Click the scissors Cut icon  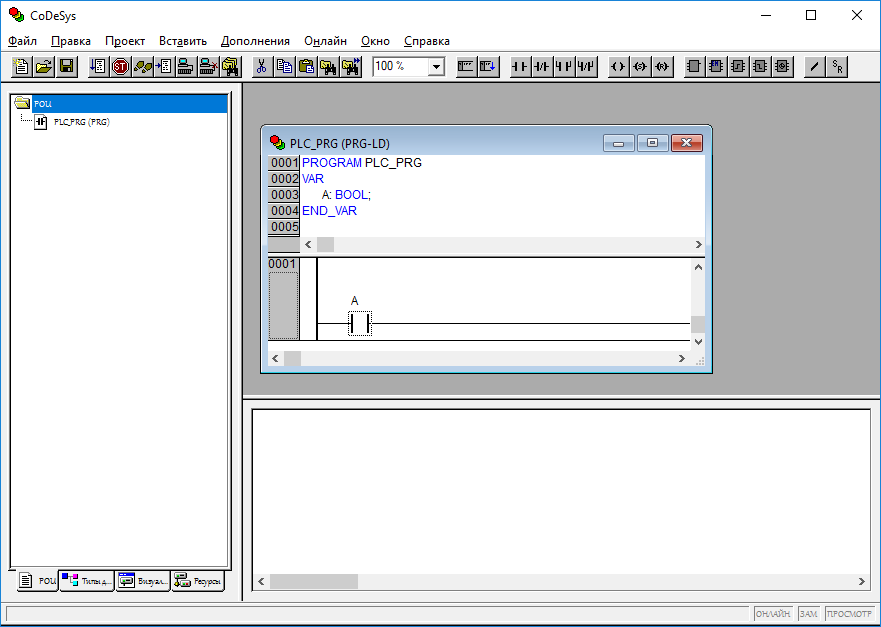tap(261, 67)
